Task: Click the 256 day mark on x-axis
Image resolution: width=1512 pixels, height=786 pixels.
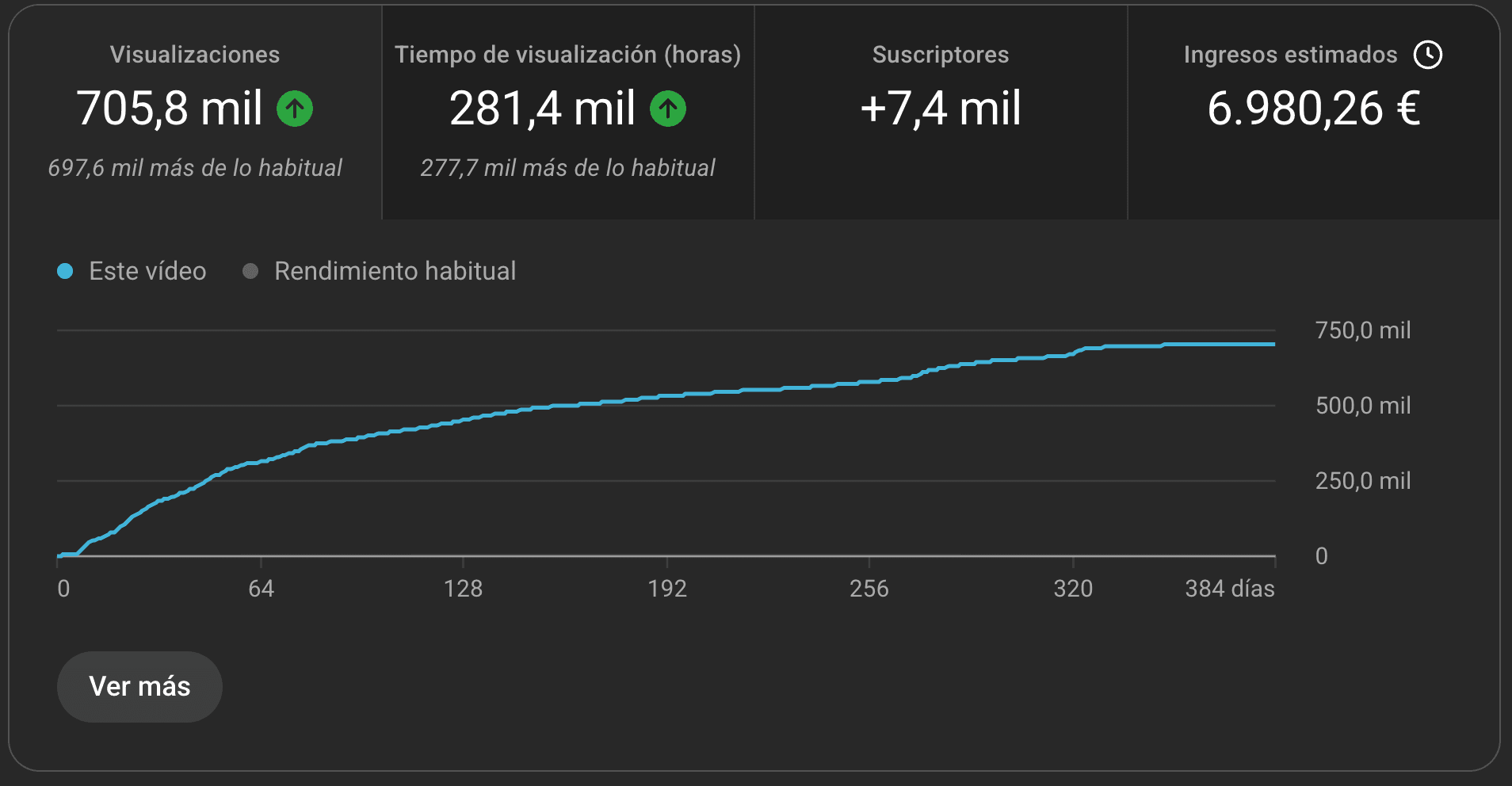Action: [869, 589]
